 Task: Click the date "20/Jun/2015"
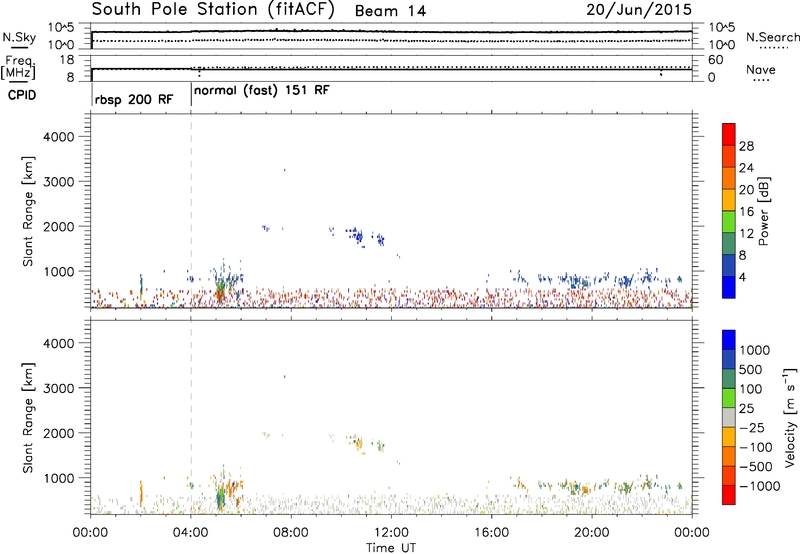coord(639,10)
